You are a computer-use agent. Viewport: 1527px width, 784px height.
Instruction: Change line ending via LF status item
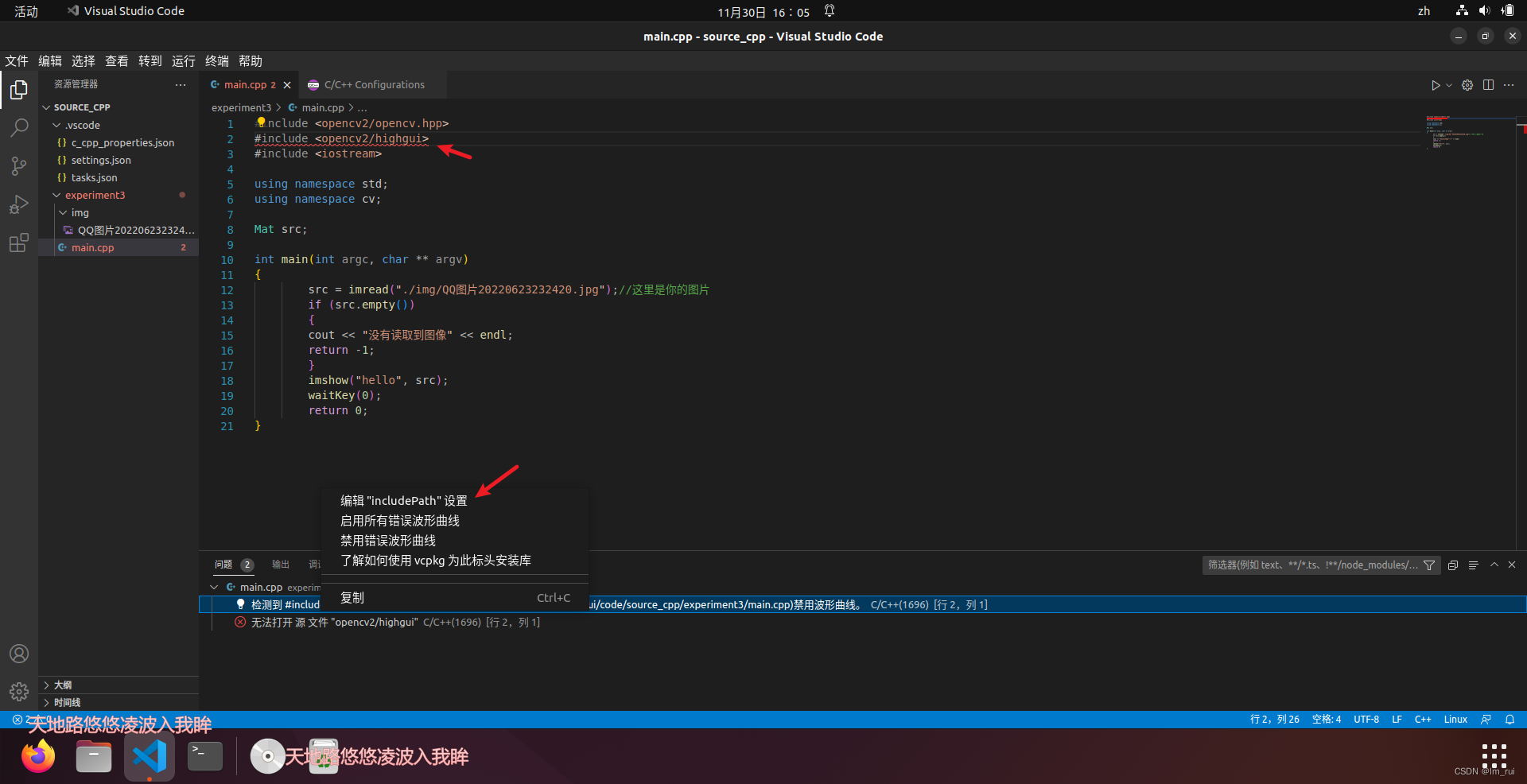click(x=1397, y=720)
